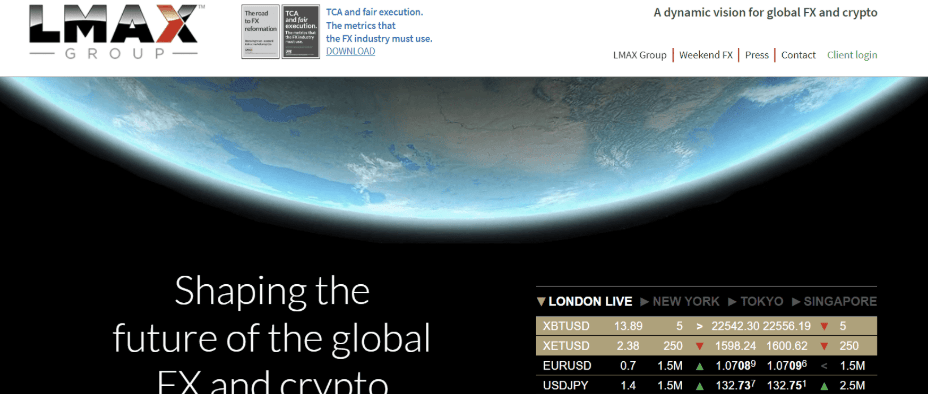Switch to the TOKYO tab
The height and width of the screenshot is (394, 928).
(x=762, y=302)
